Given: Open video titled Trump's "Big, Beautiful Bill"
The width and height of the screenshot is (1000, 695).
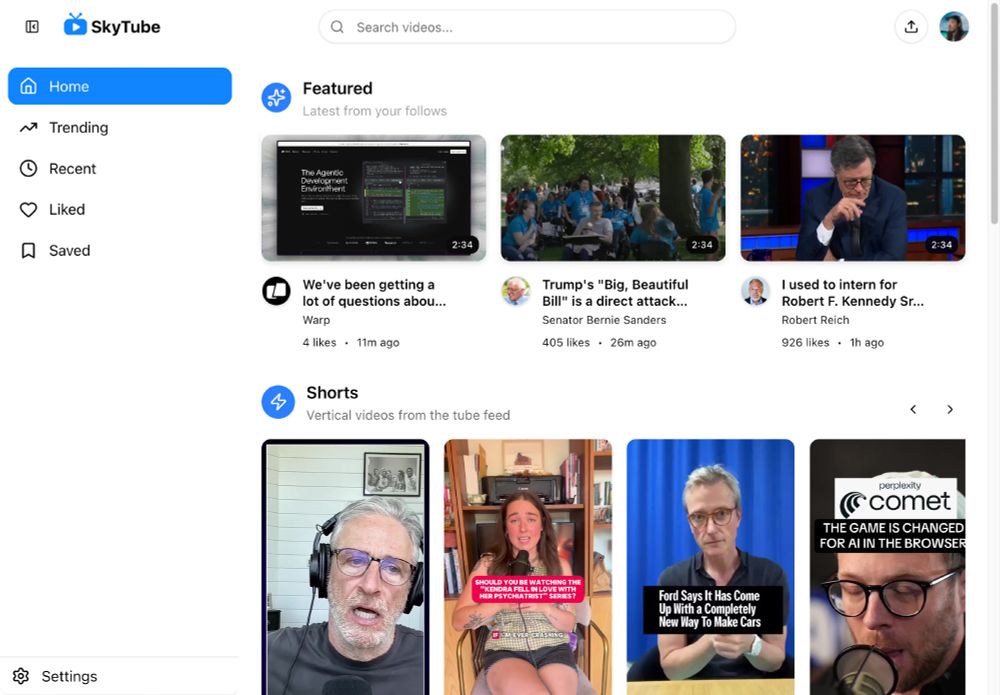Looking at the screenshot, I should pos(615,293).
